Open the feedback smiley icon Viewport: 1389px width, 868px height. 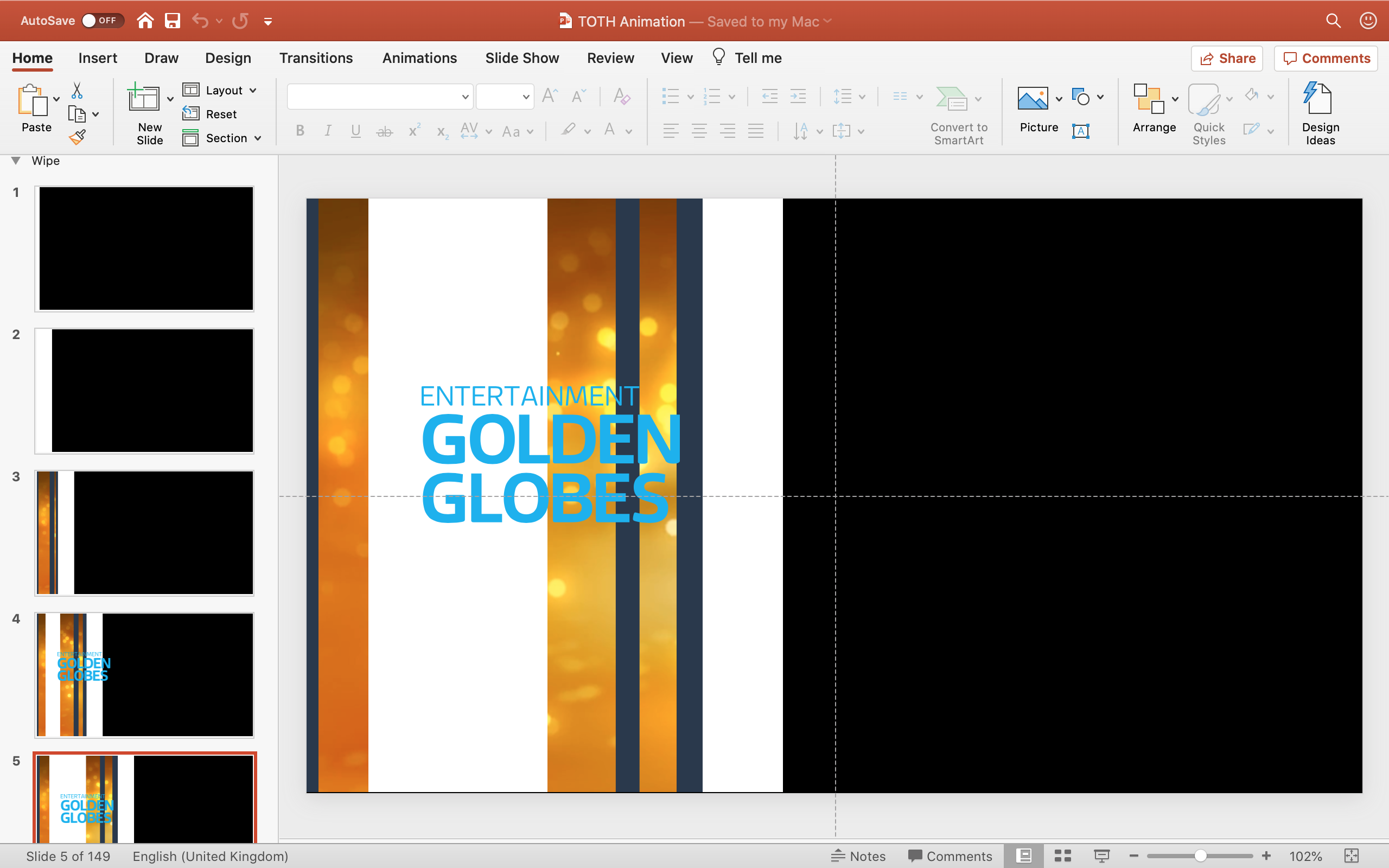[x=1368, y=21]
